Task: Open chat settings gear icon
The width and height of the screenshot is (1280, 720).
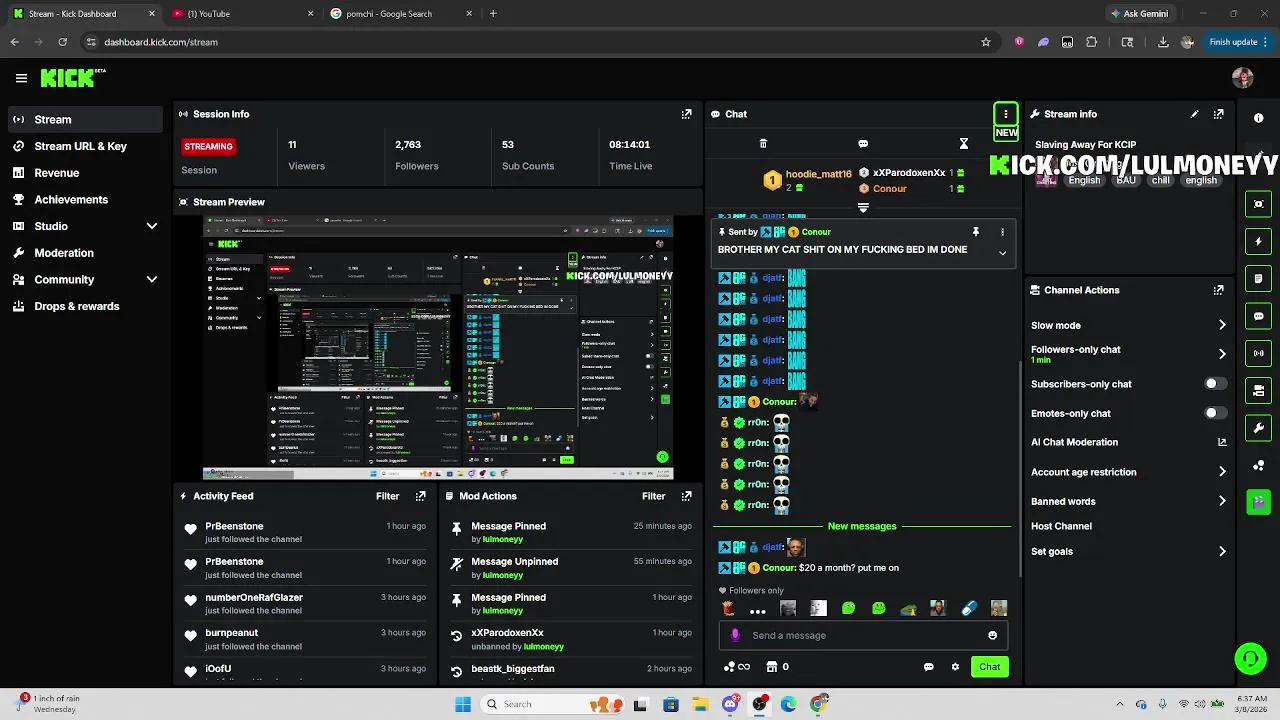Action: (x=955, y=667)
